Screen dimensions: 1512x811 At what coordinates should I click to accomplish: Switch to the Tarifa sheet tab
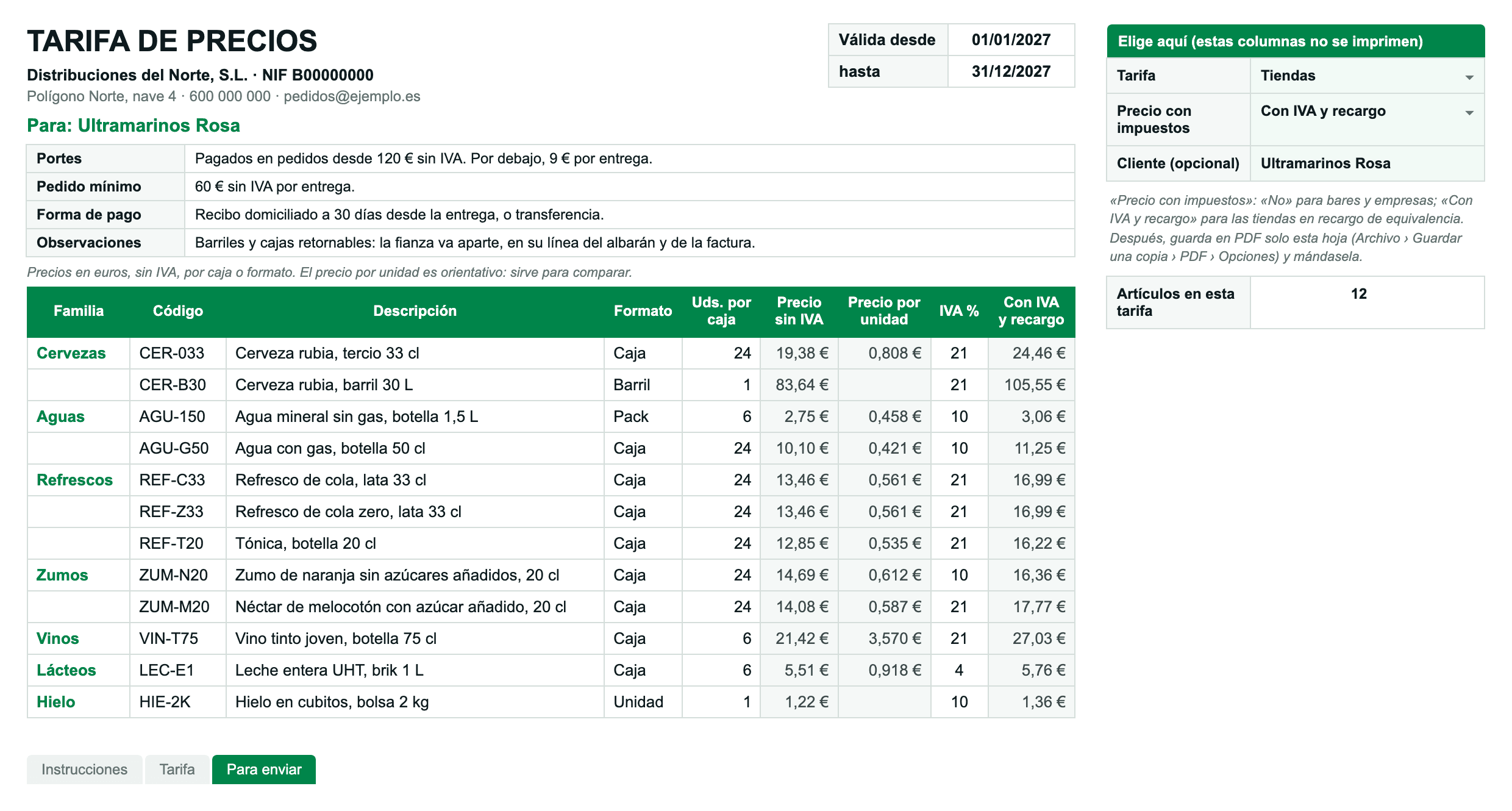tap(177, 770)
